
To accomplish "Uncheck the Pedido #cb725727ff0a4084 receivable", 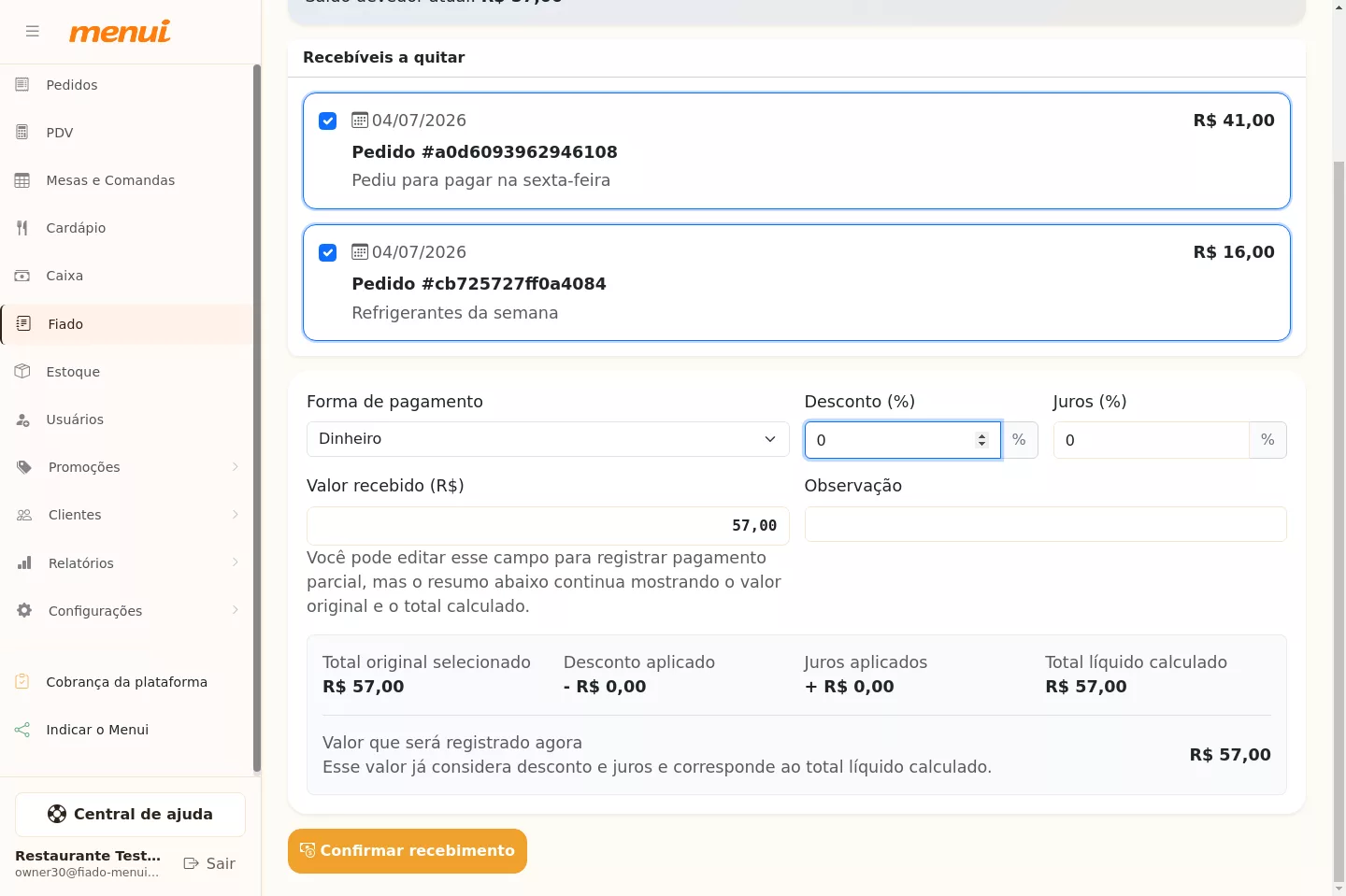I will pos(328,252).
